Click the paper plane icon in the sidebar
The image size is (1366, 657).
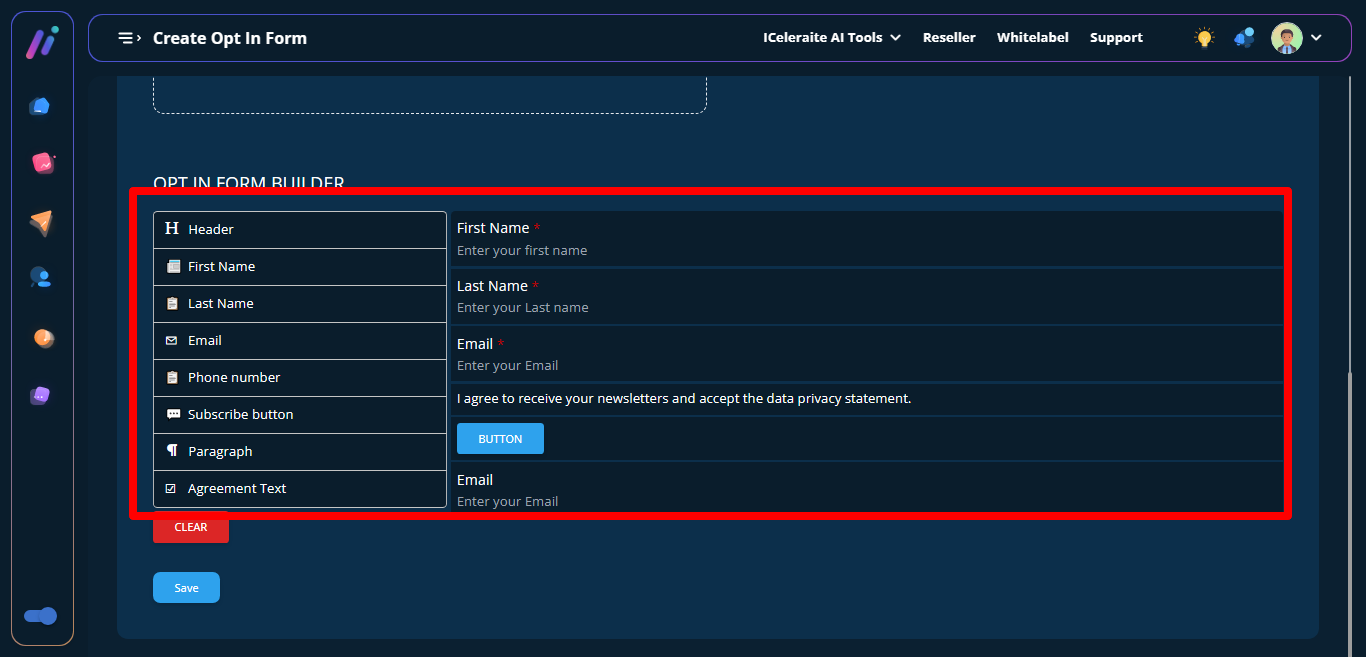pyautogui.click(x=41, y=223)
